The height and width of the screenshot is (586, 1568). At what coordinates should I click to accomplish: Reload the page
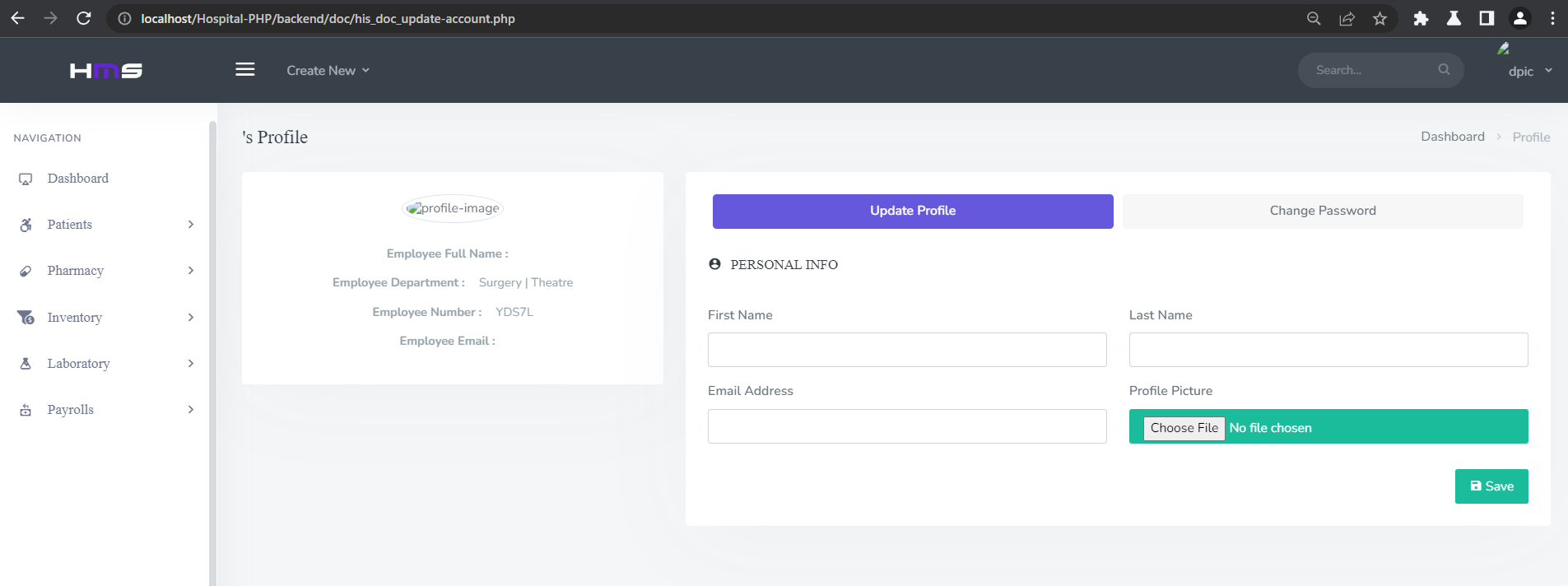click(x=84, y=18)
